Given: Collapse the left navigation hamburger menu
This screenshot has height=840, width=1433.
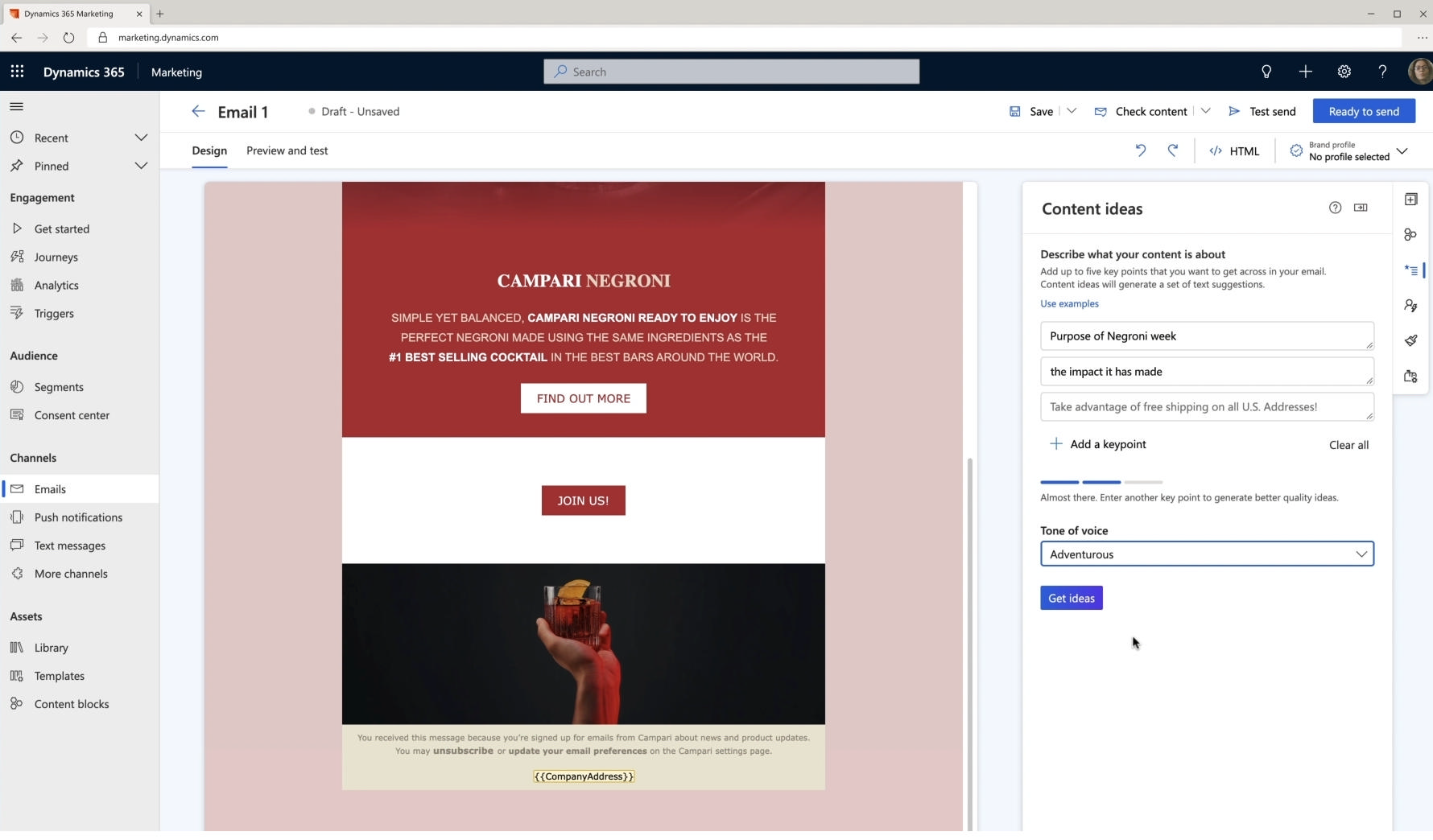Looking at the screenshot, I should coord(16,106).
